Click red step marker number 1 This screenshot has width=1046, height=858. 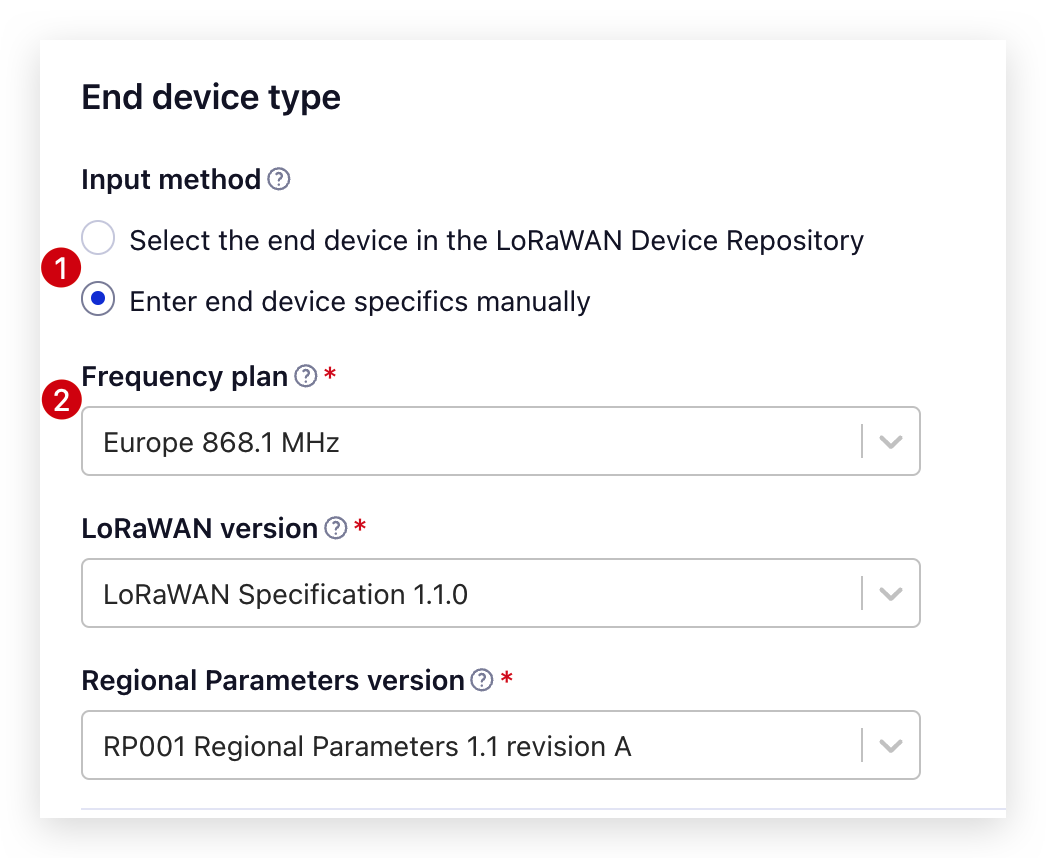tap(61, 268)
